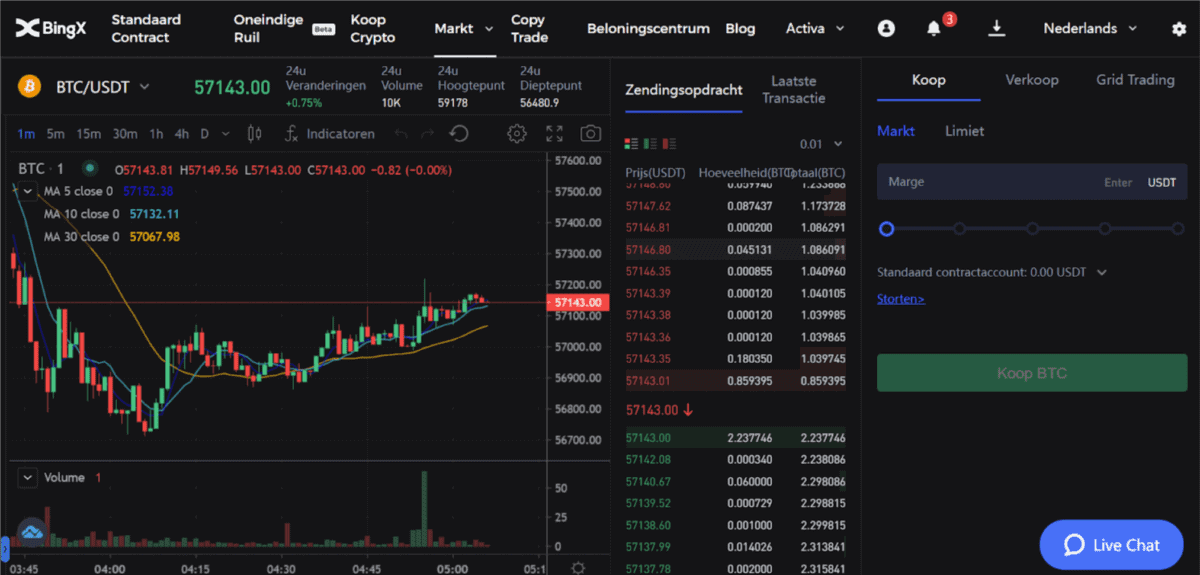Expand the BTC/USDT pair selector
The width and height of the screenshot is (1200, 575).
pos(144,87)
